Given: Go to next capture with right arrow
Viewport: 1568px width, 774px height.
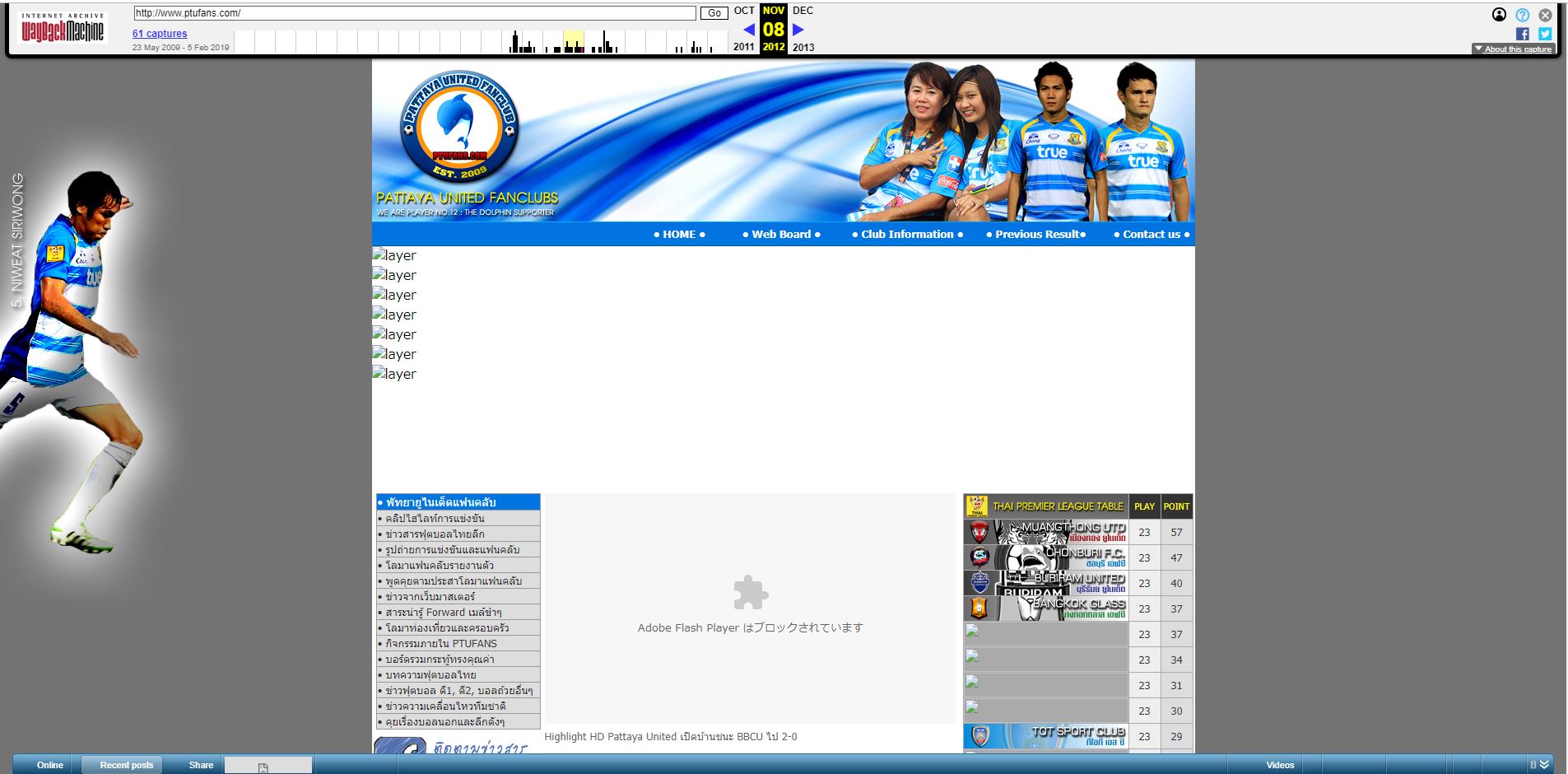Looking at the screenshot, I should point(798,30).
